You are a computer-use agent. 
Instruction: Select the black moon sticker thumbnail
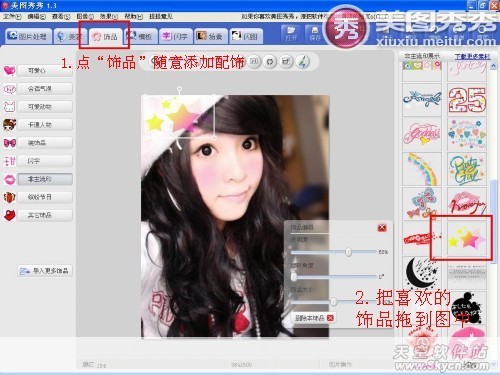(422, 273)
